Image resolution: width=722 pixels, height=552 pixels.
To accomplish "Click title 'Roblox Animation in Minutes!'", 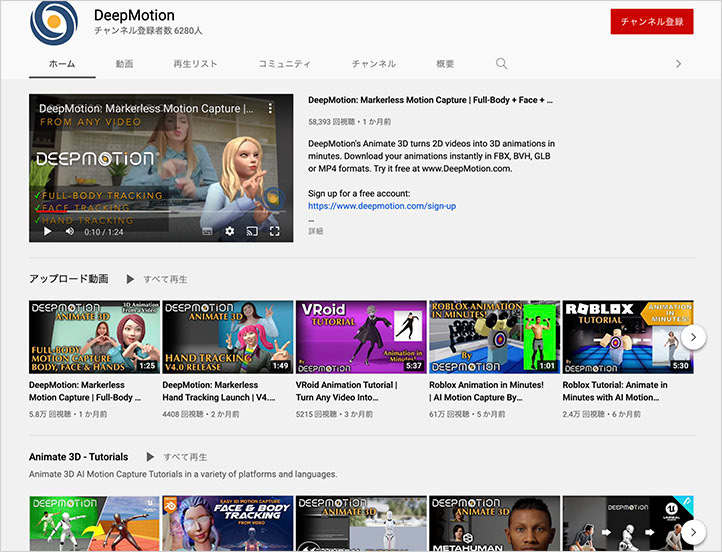I will point(486,391).
